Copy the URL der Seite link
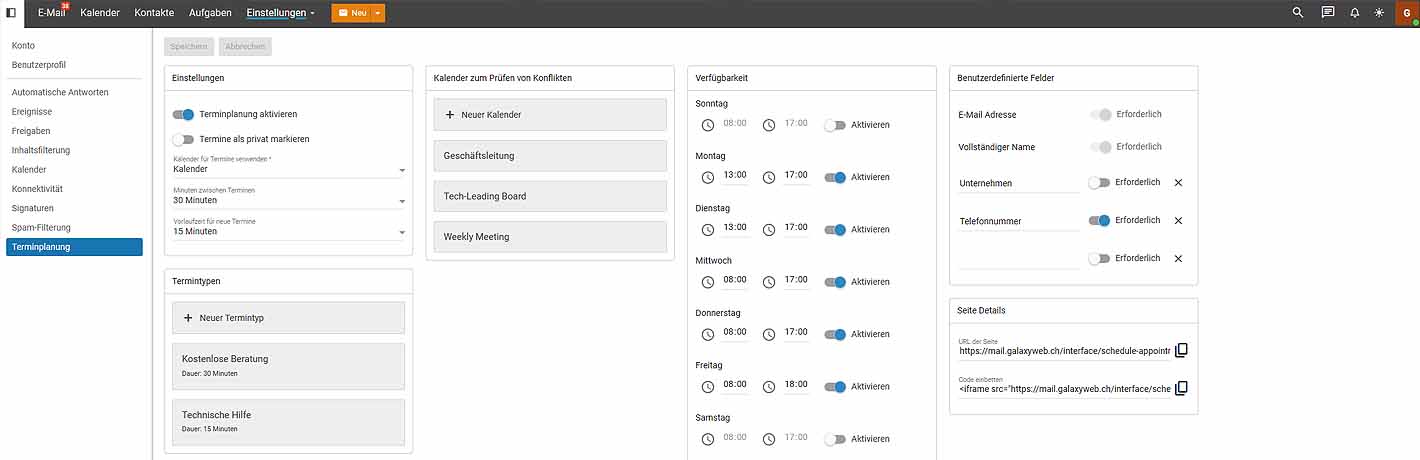The height and width of the screenshot is (460, 1420). (1181, 350)
